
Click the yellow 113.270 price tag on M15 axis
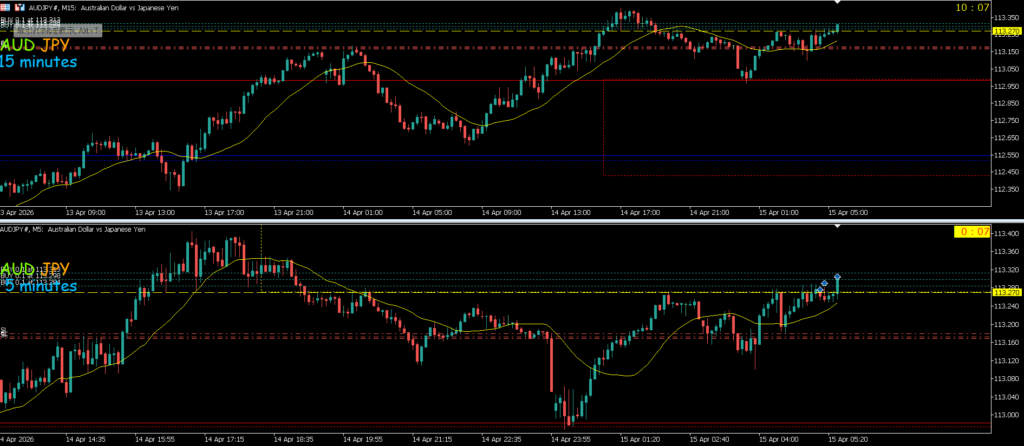pos(1003,31)
